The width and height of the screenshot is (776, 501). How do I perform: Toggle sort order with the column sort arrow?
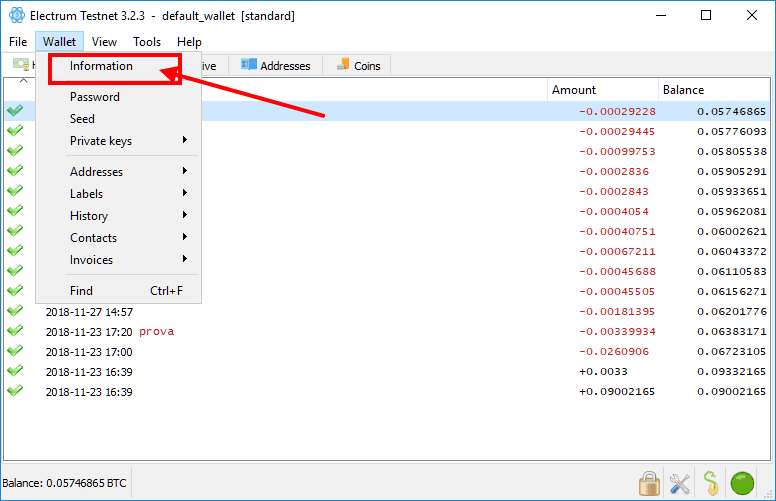pos(23,80)
